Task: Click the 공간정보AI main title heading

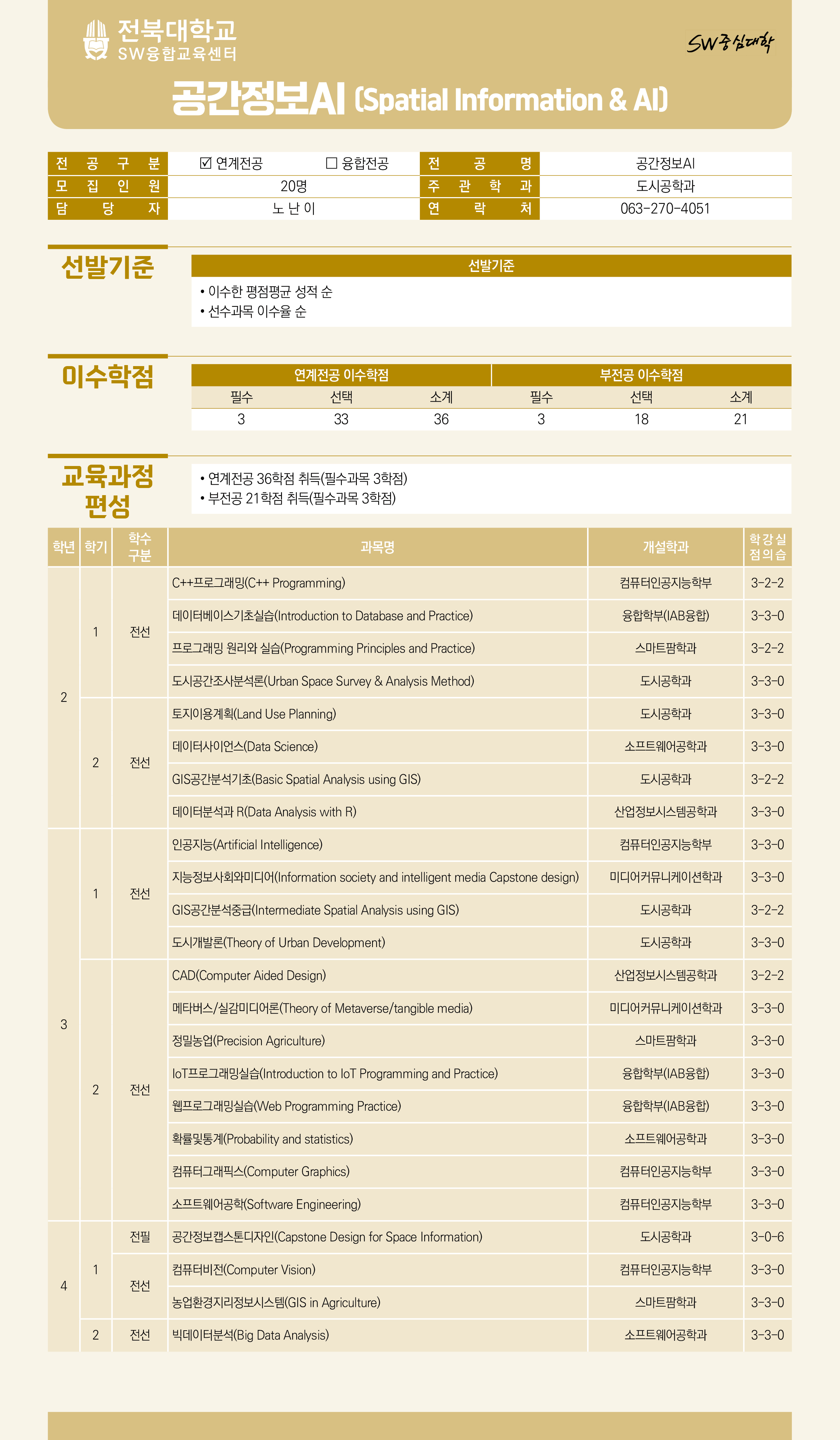Action: [x=258, y=99]
